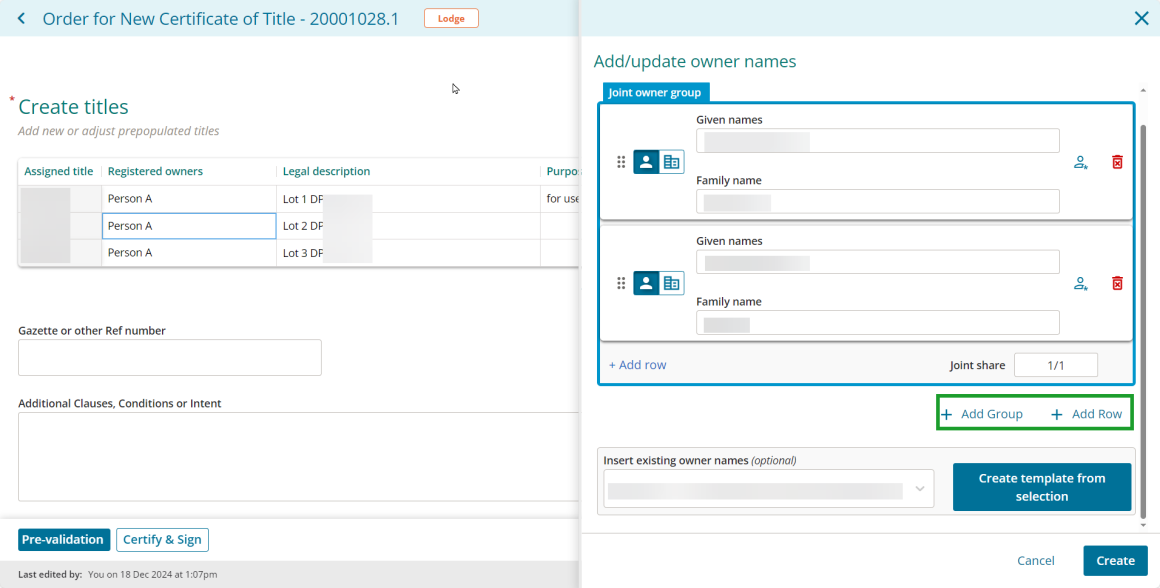
Task: Click first owner's Given names field
Action: point(877,141)
